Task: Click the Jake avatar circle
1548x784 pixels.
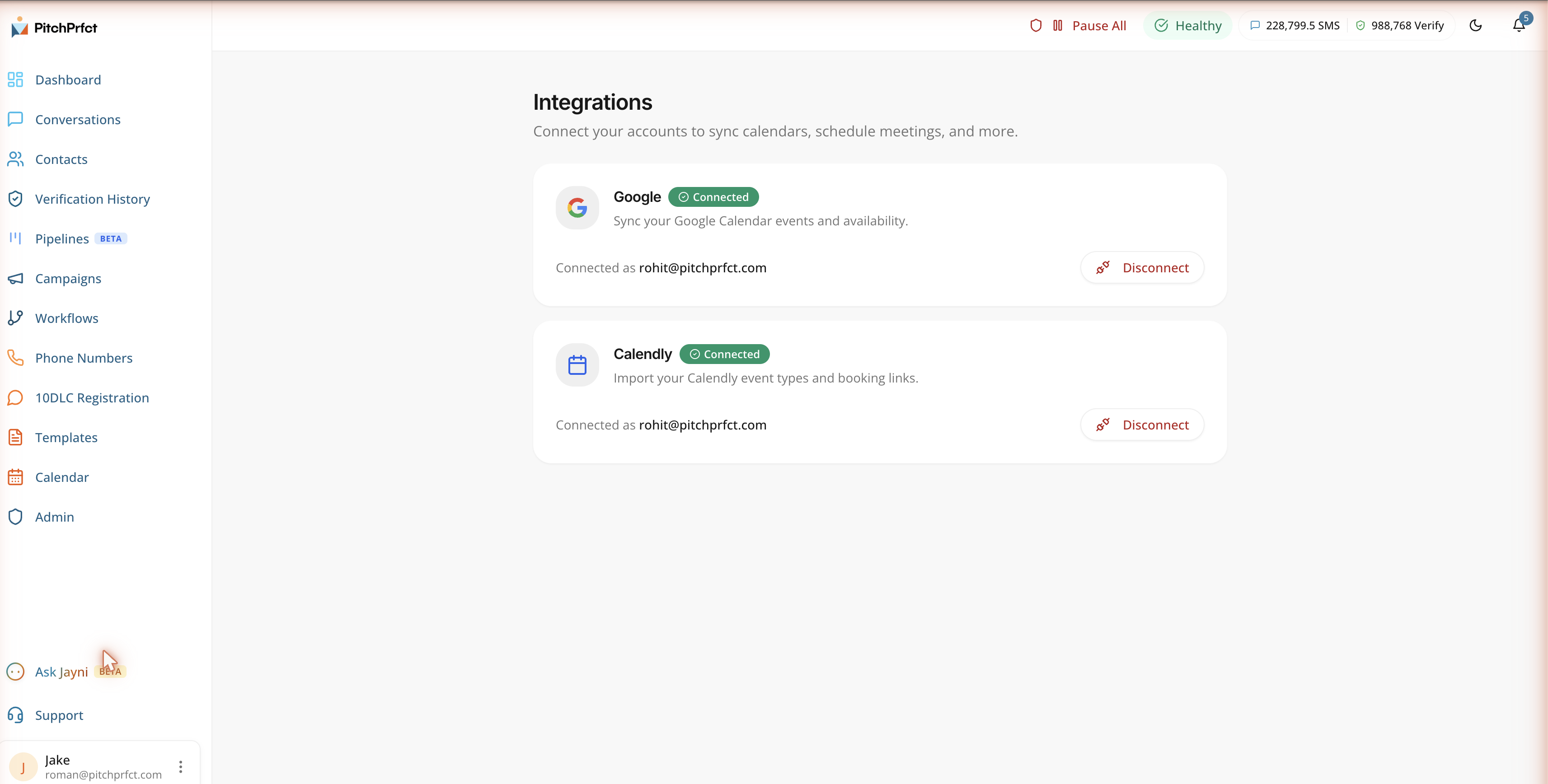Action: coord(23,766)
